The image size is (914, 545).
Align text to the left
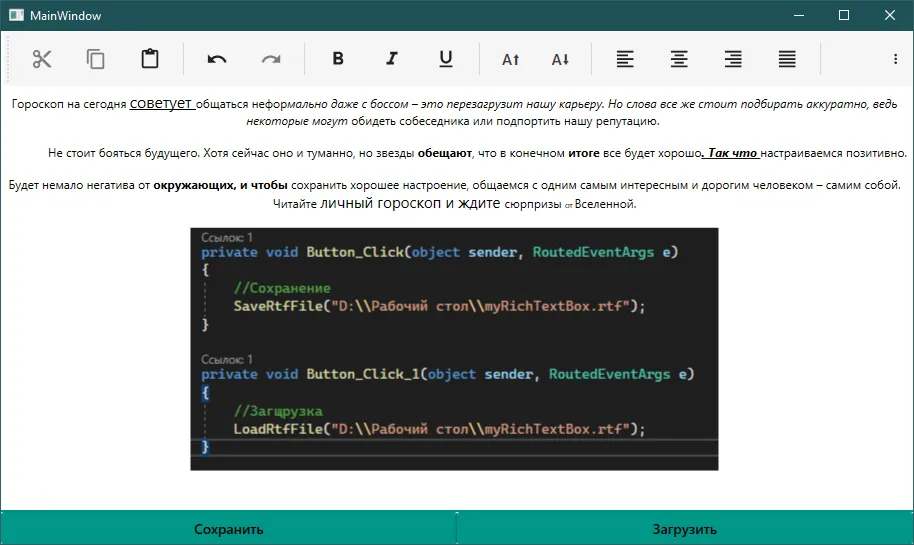(625, 59)
